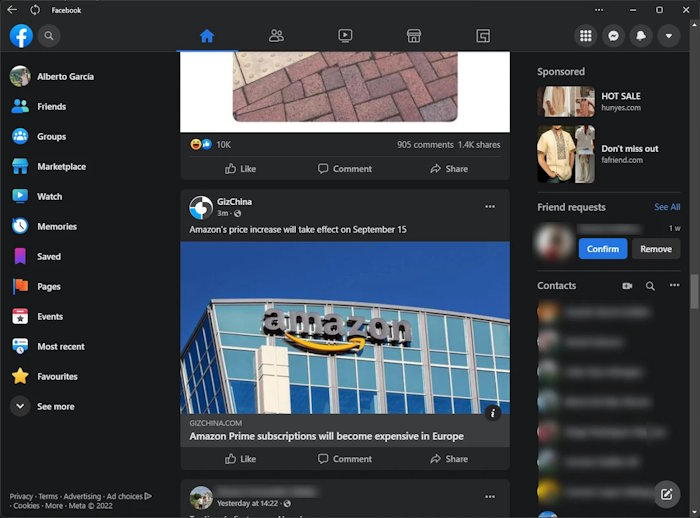Open the window's three-dot menu in title bar
Viewport: 700px width, 518px height.
coord(599,10)
